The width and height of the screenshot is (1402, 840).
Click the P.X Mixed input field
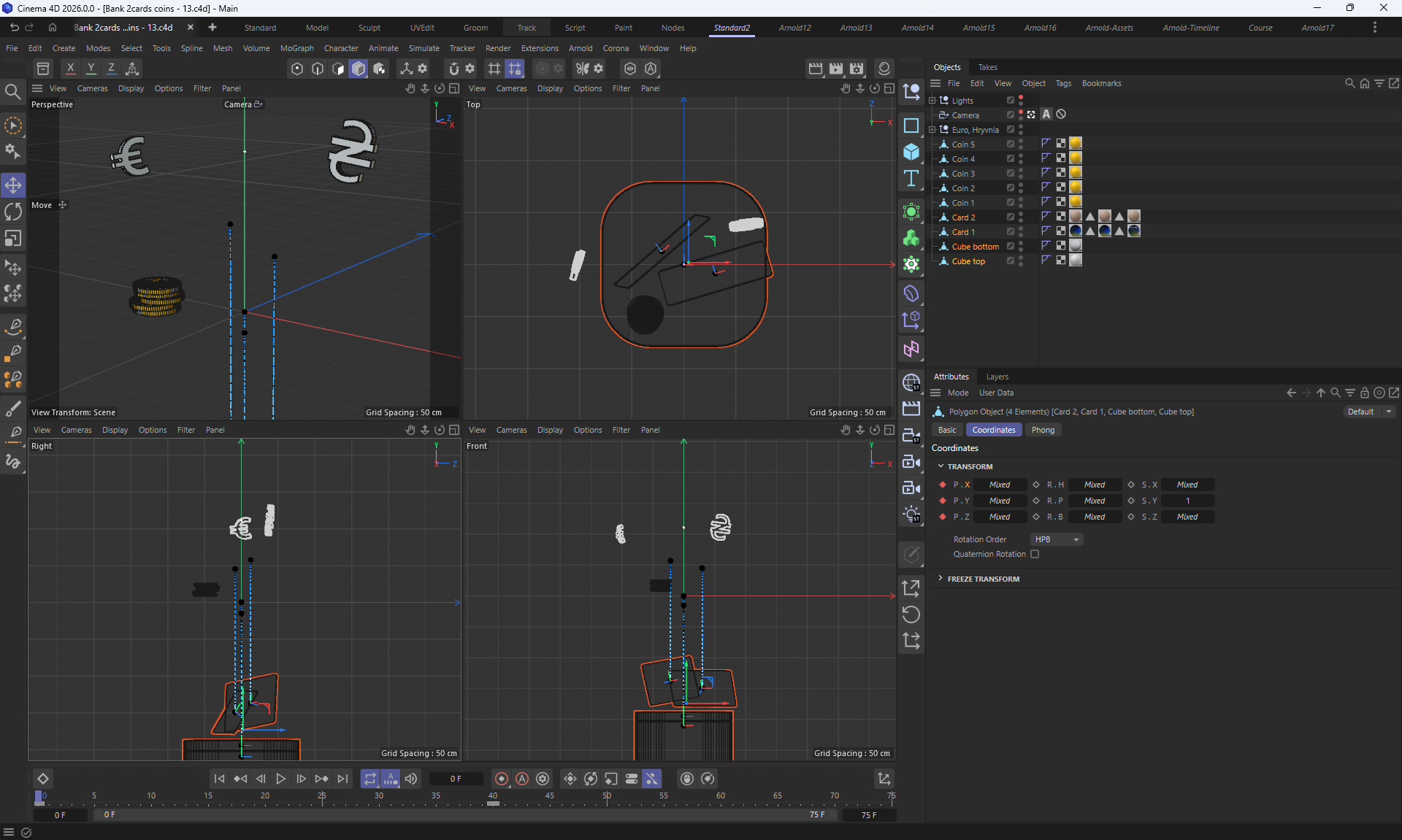point(1000,485)
